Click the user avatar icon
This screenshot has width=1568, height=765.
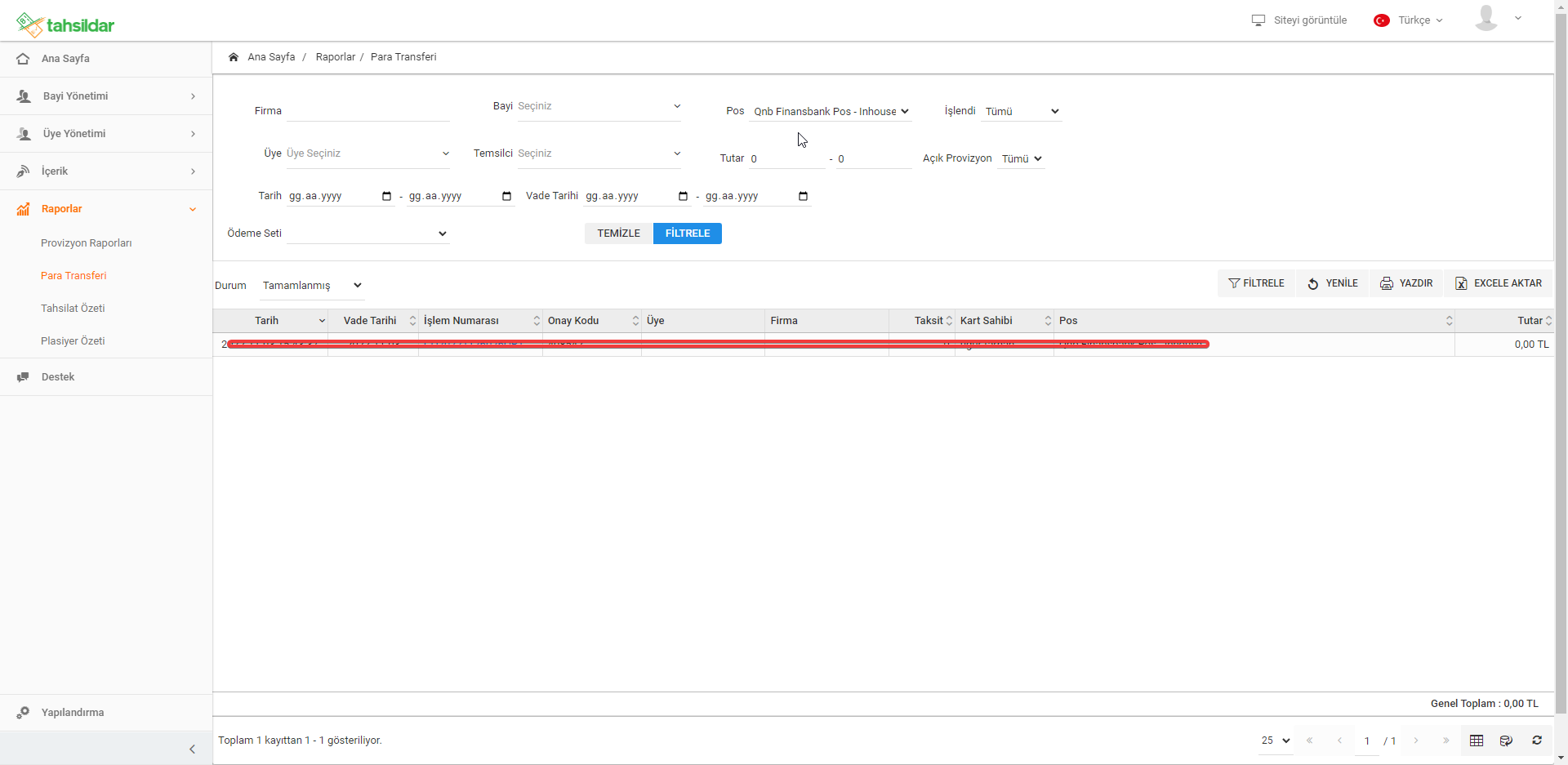coord(1486,18)
